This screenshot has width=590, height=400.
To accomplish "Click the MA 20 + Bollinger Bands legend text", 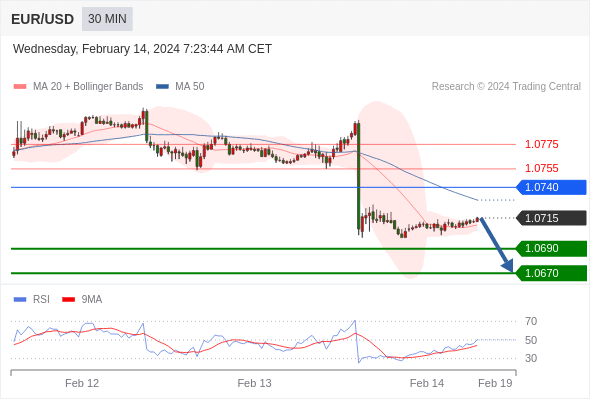I will (x=88, y=87).
